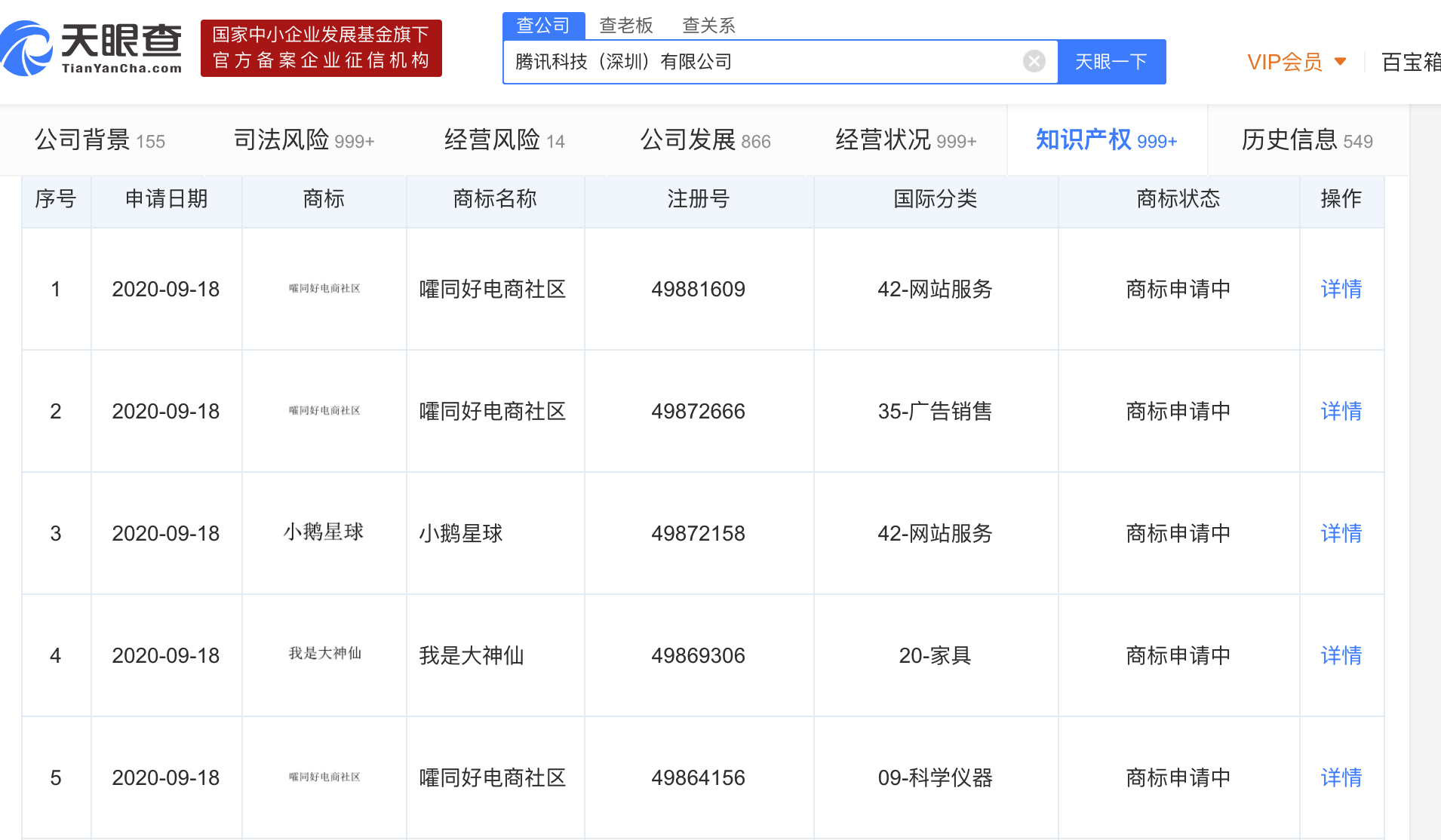
Task: Click the red official agency banner
Action: [321, 48]
